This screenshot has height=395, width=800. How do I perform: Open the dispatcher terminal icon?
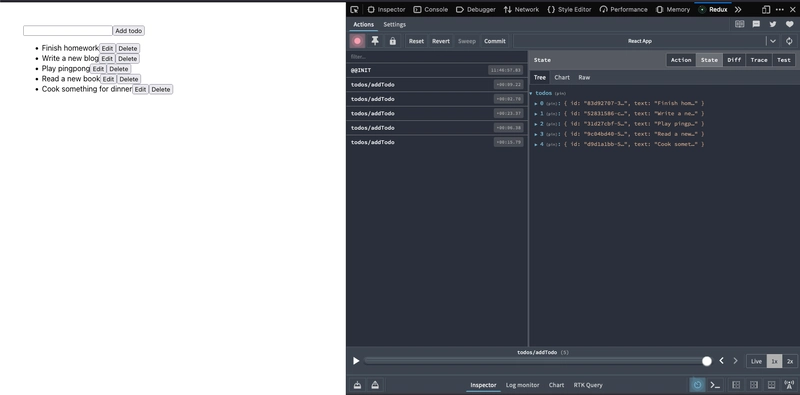pos(715,385)
